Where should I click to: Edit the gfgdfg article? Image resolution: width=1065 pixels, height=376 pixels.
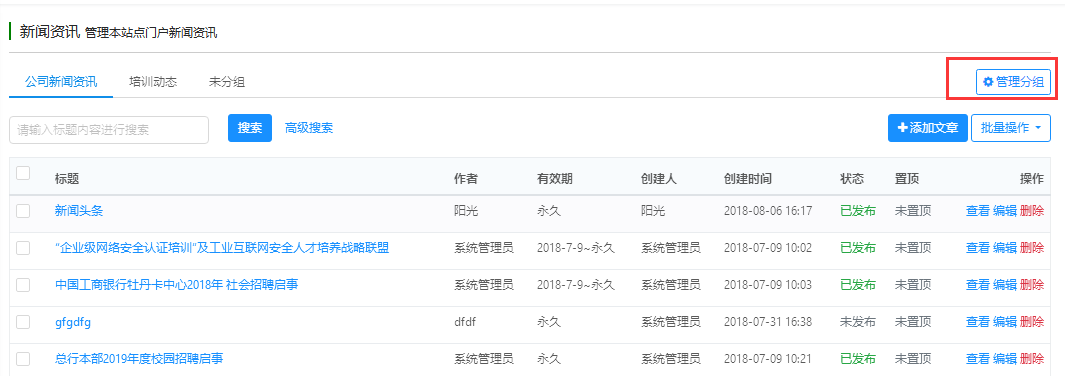[x=1005, y=322]
